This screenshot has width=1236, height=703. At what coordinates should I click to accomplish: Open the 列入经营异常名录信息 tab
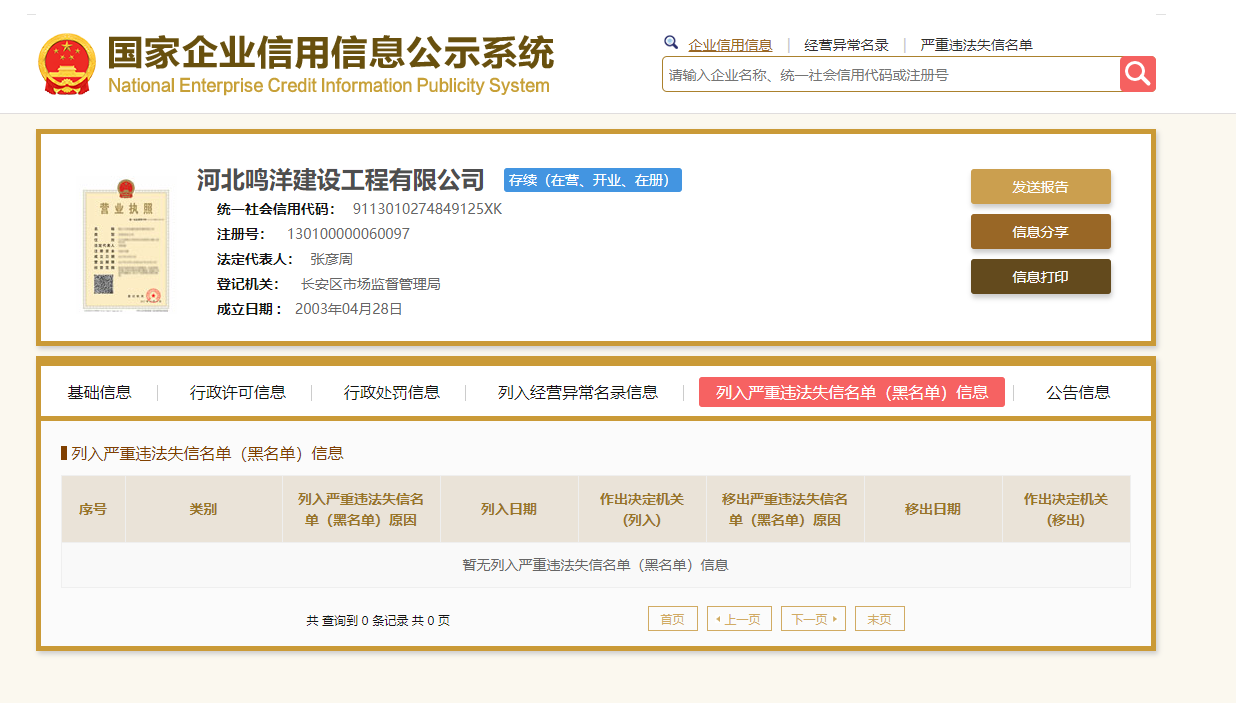coord(578,392)
